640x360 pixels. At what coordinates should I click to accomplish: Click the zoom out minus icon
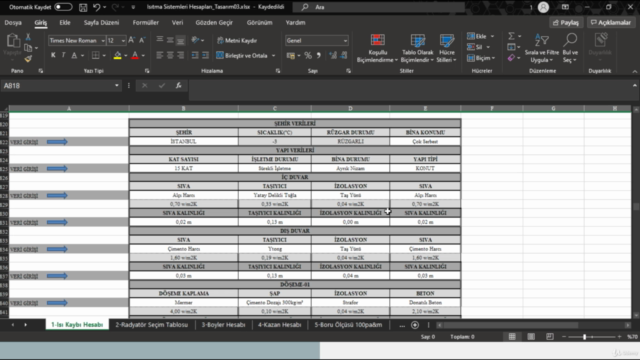tap(564, 337)
